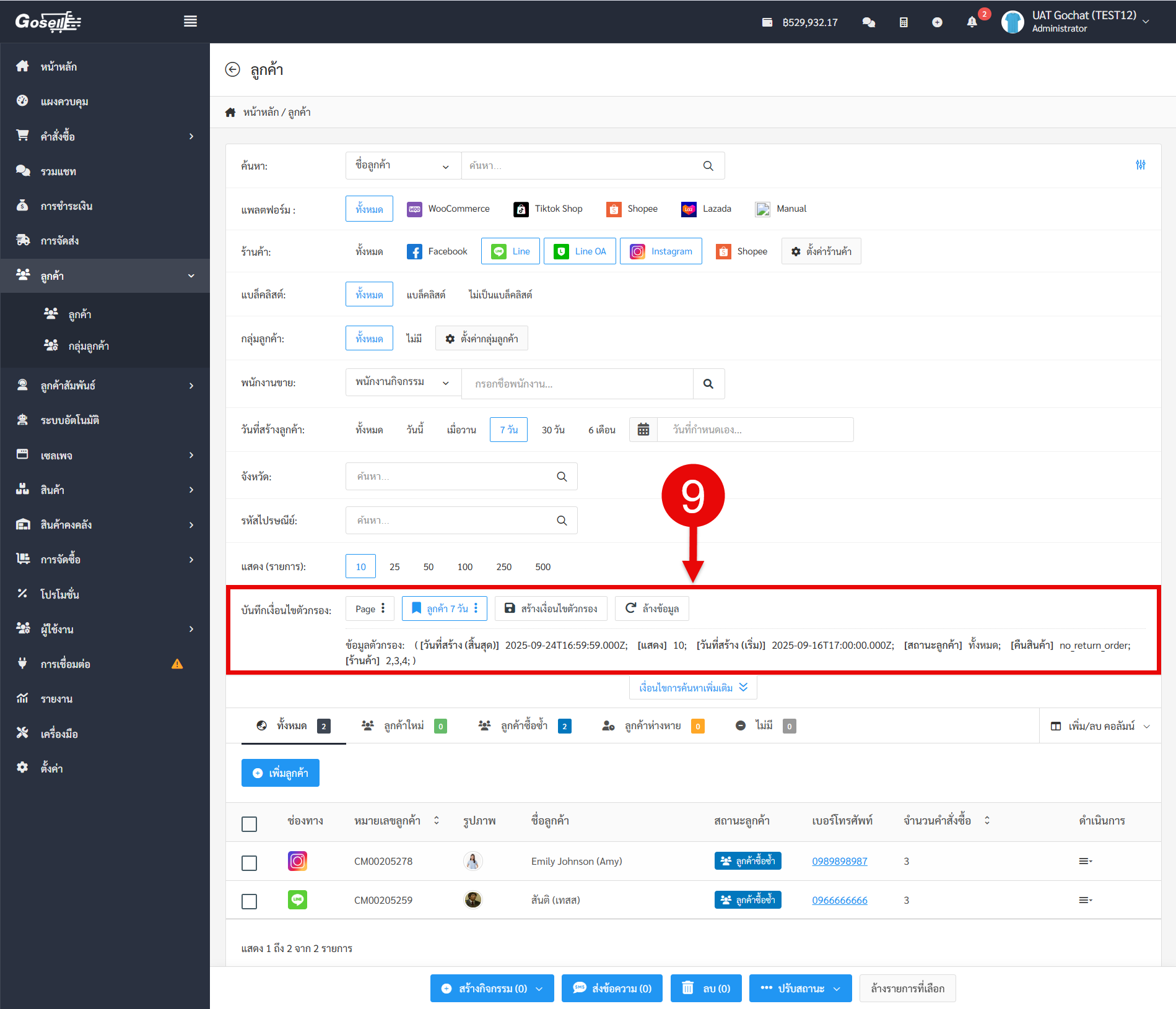Click the blue Add Customer button

pyautogui.click(x=281, y=773)
